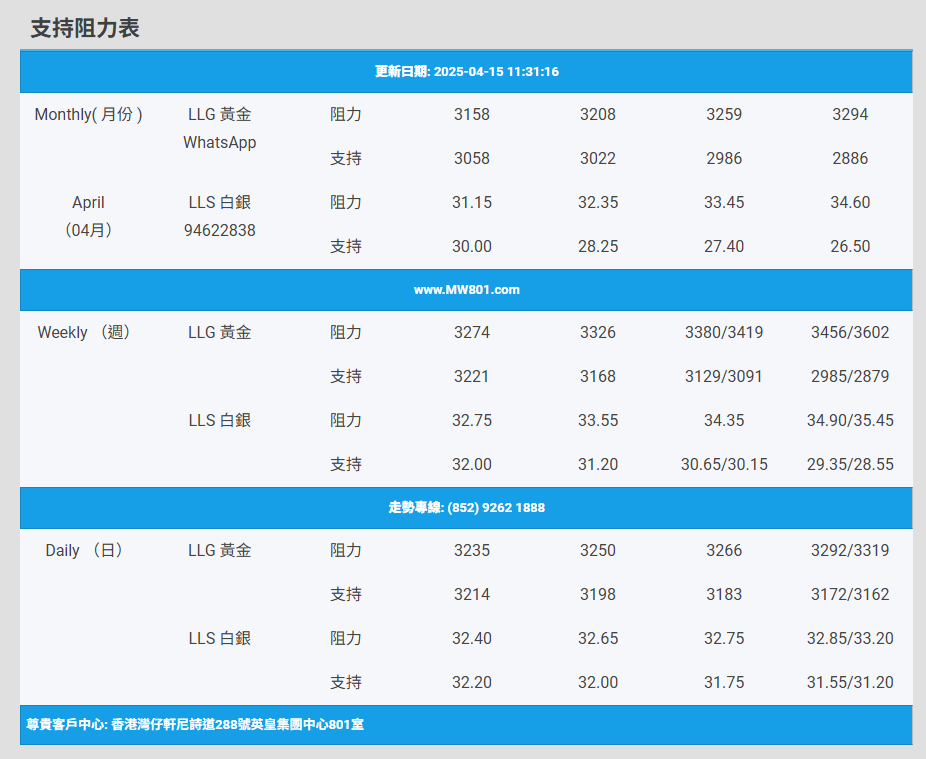Click the value 3259
Image resolution: width=926 pixels, height=759 pixels.
click(724, 114)
